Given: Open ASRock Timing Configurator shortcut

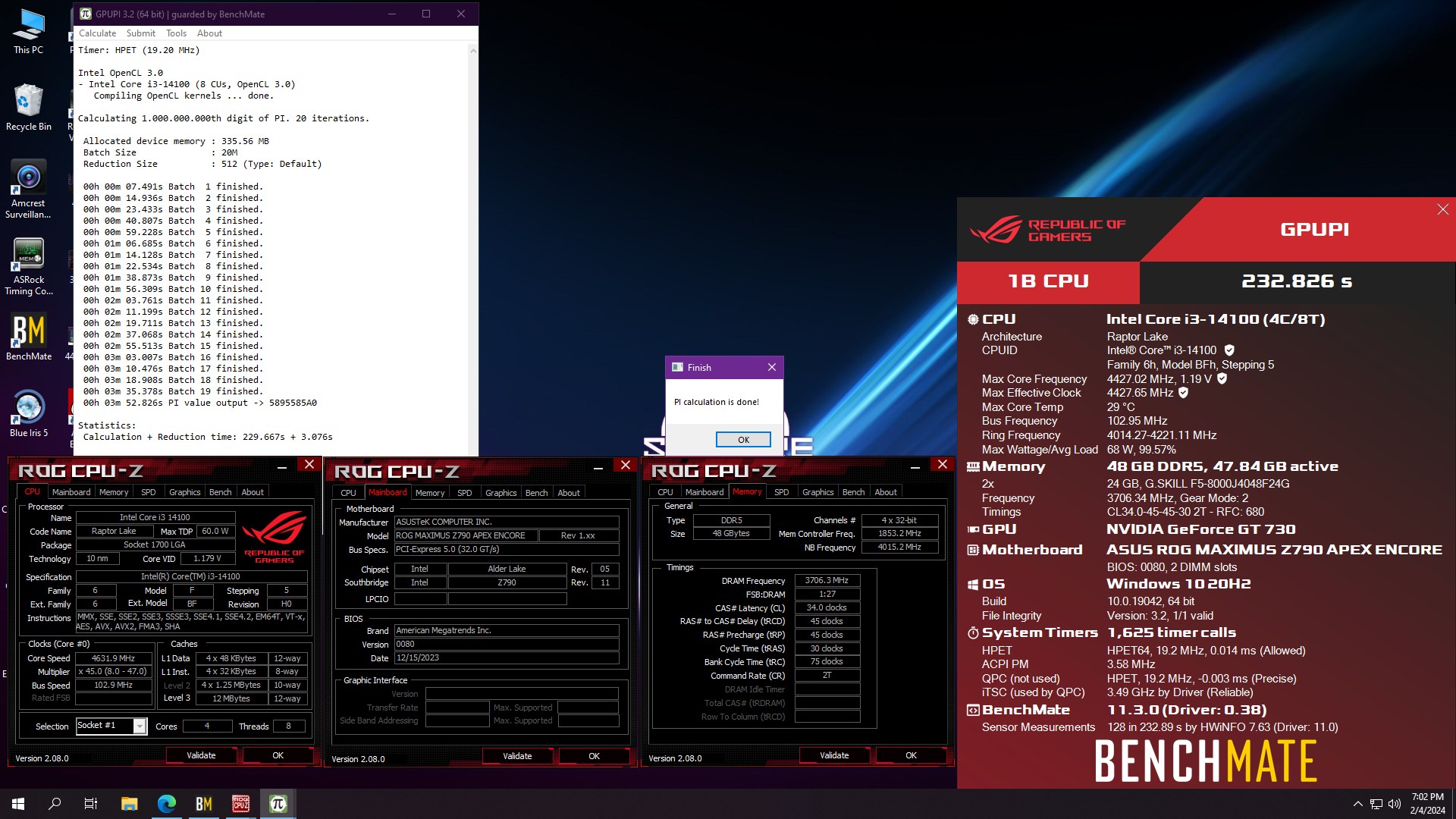Looking at the screenshot, I should [x=28, y=266].
